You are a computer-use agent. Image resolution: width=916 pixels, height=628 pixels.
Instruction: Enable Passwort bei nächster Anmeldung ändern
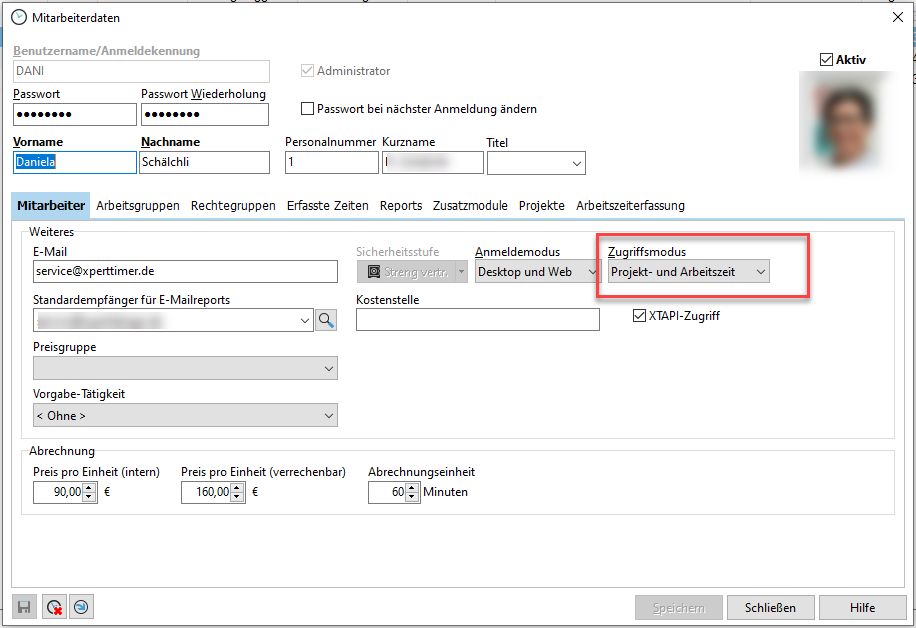coord(309,109)
